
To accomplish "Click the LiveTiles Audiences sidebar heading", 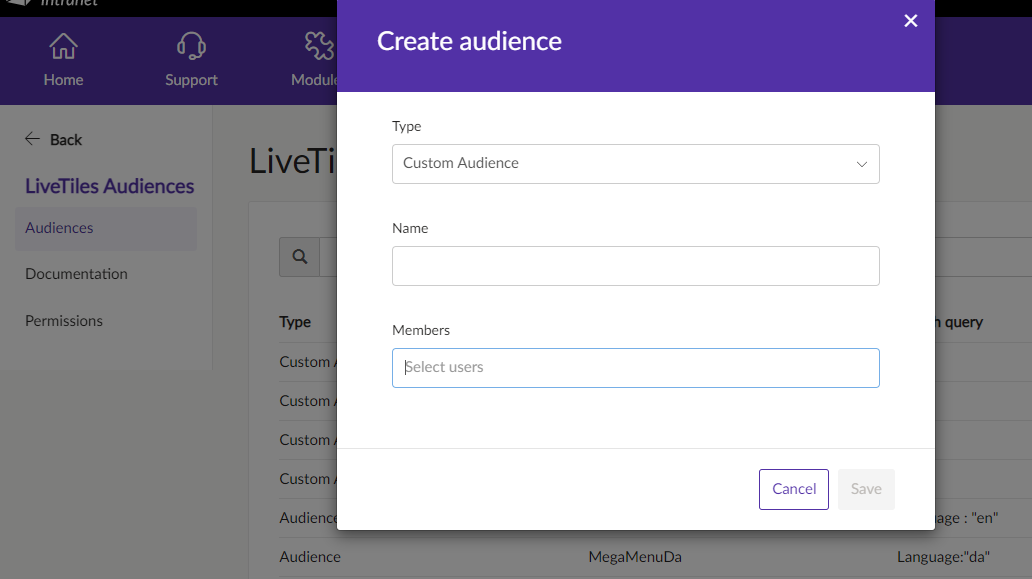I will 109,186.
